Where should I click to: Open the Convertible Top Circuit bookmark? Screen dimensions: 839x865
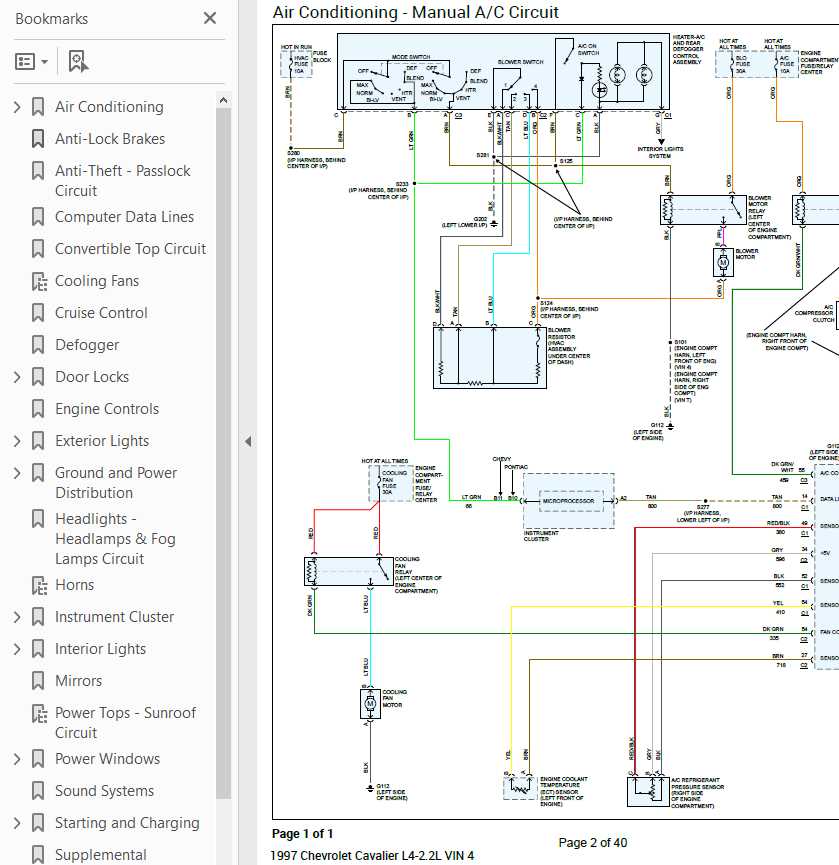coord(130,249)
